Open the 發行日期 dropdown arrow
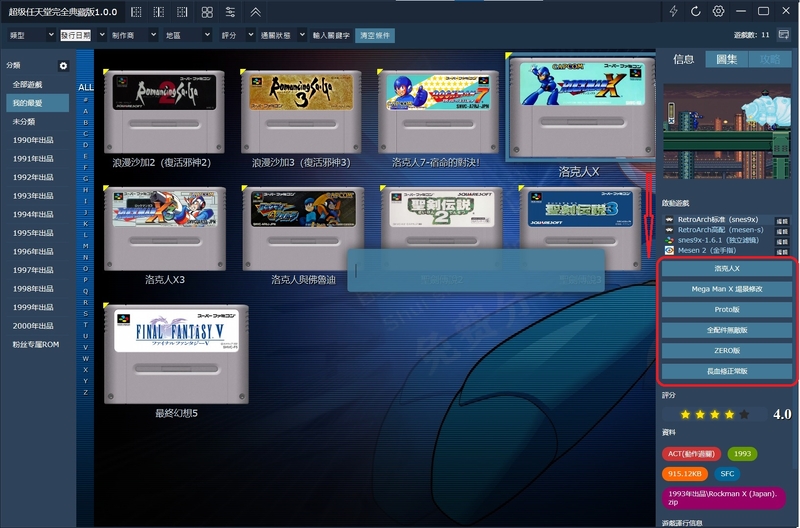Screen dimensions: 800x528 pyautogui.click(x=102, y=35)
